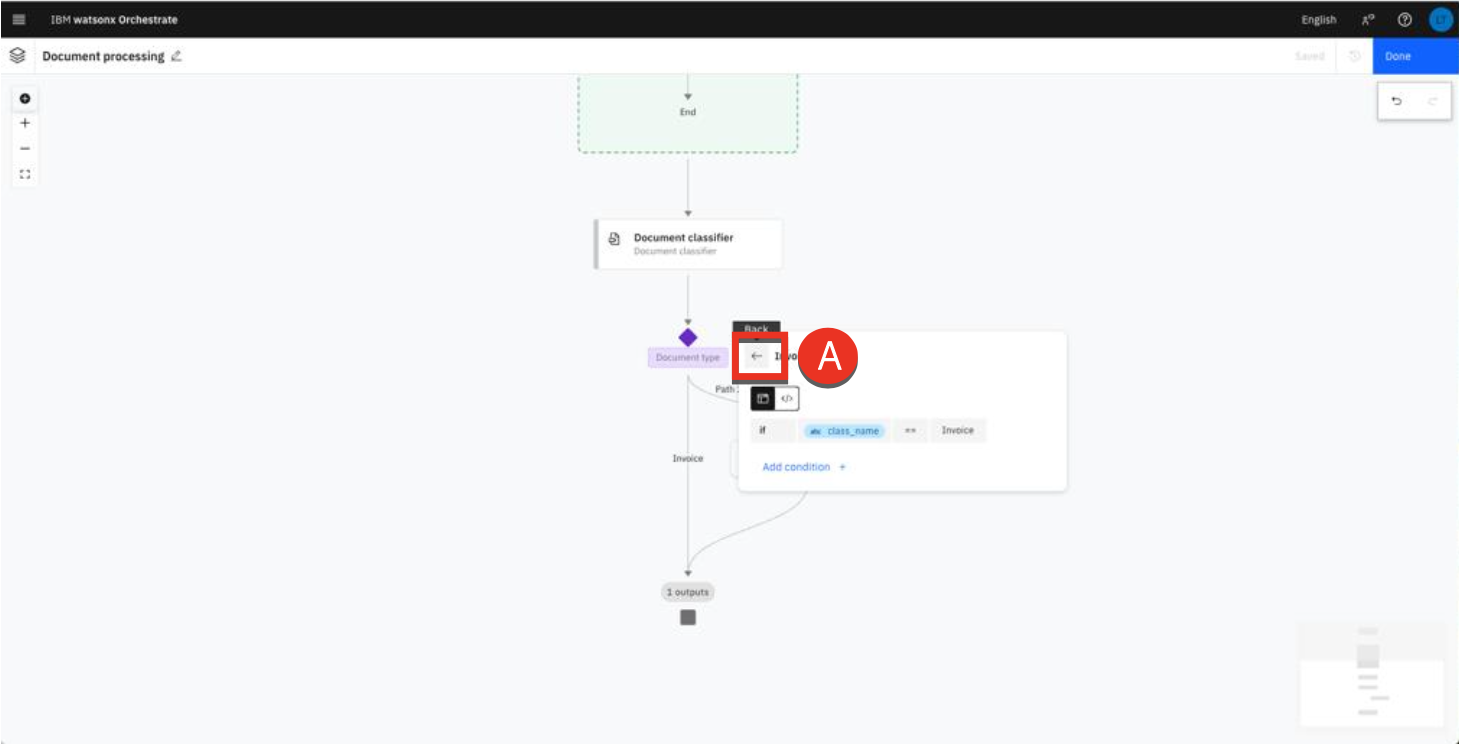Undo the last canvas change
The height and width of the screenshot is (744, 1459).
(1397, 101)
